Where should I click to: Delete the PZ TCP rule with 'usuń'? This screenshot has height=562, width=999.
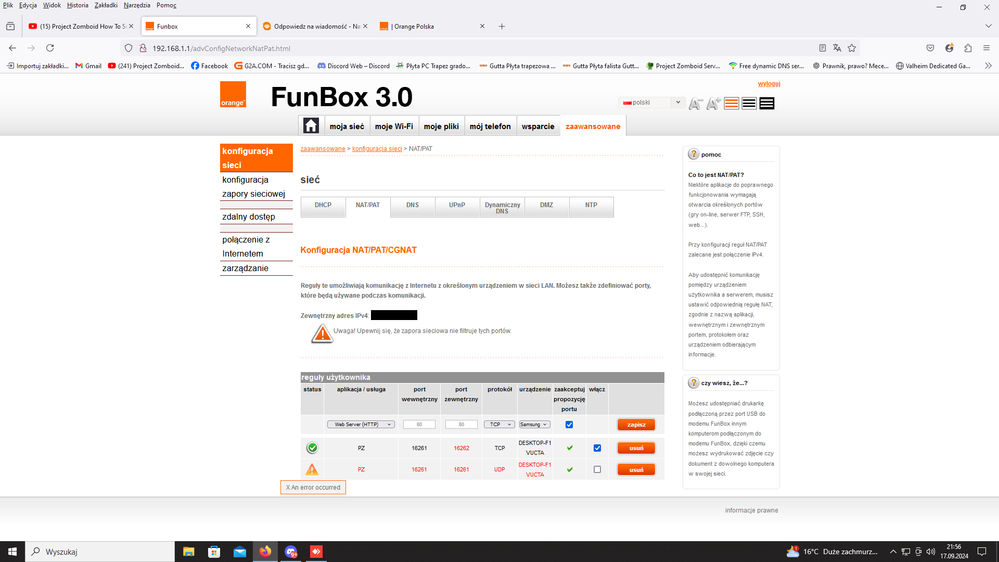click(636, 448)
